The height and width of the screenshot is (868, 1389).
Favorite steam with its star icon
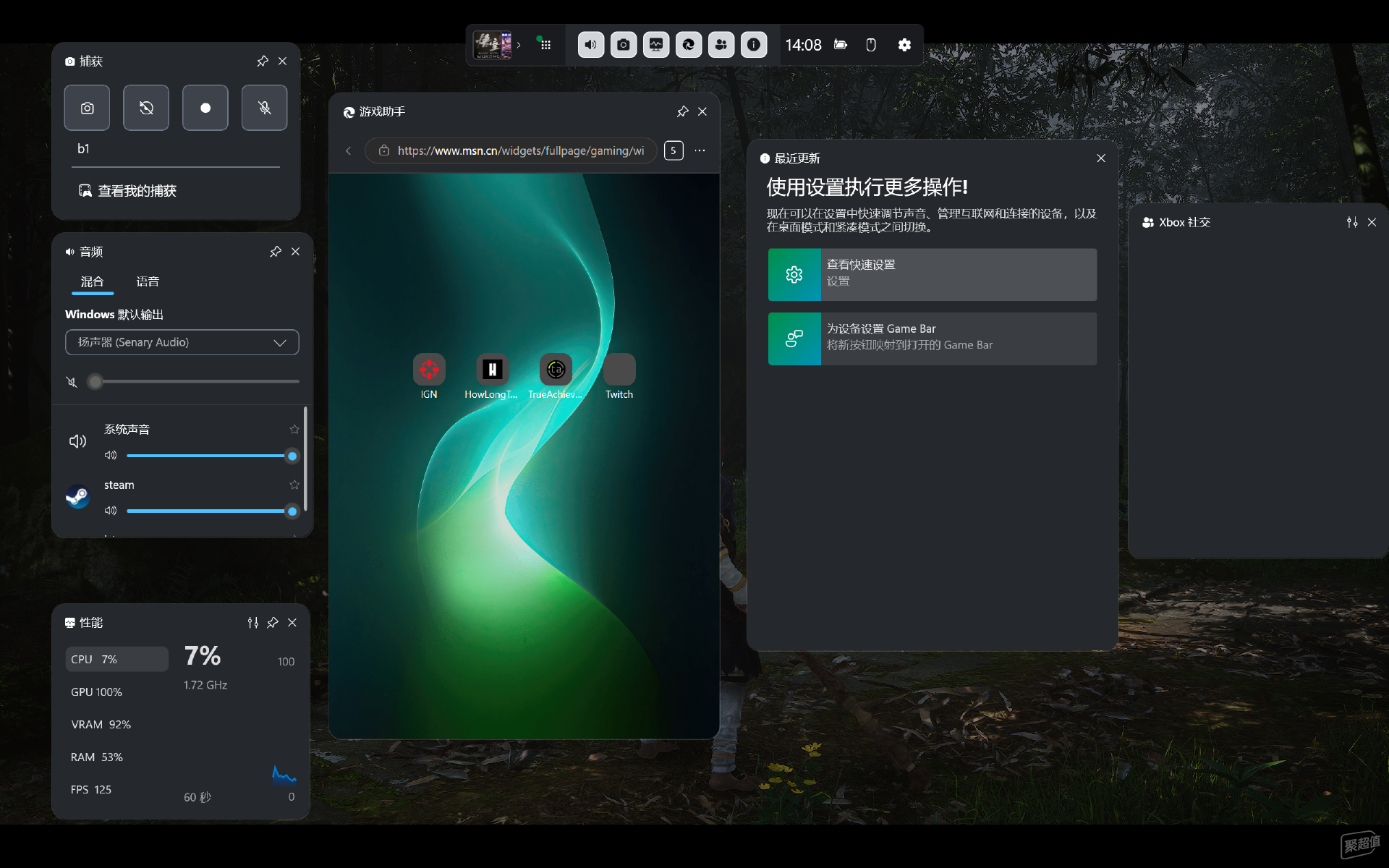click(294, 485)
